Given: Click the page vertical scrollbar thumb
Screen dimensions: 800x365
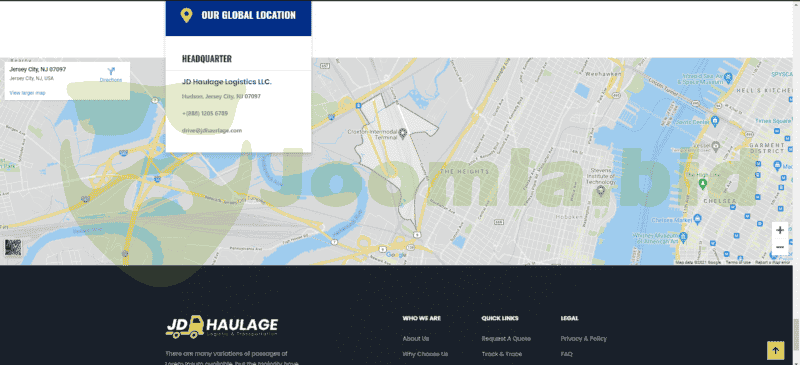Looking at the screenshot, I should (796, 334).
